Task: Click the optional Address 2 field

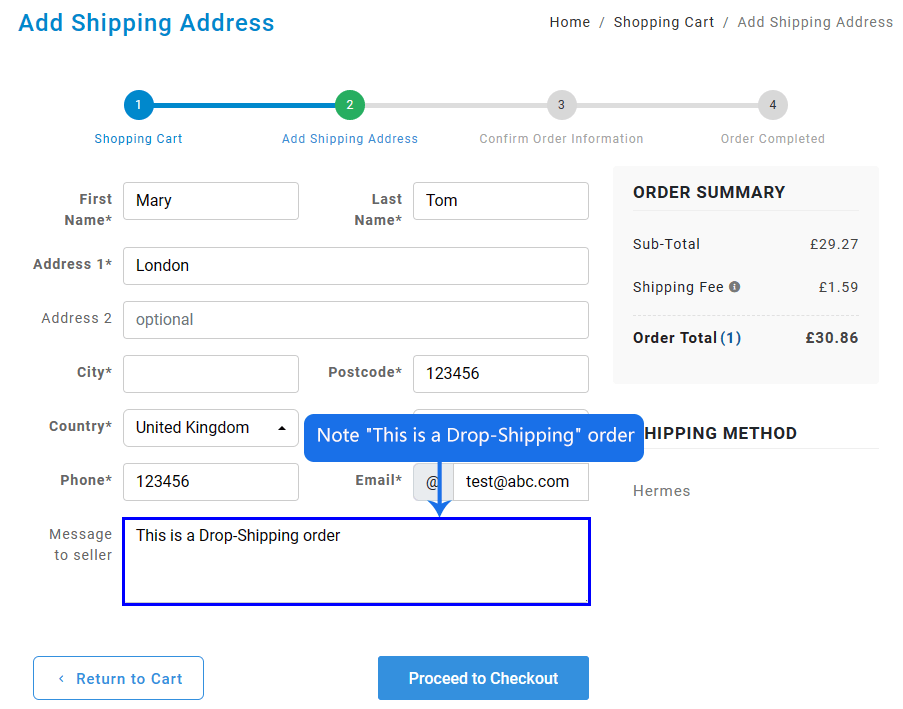Action: pyautogui.click(x=355, y=320)
